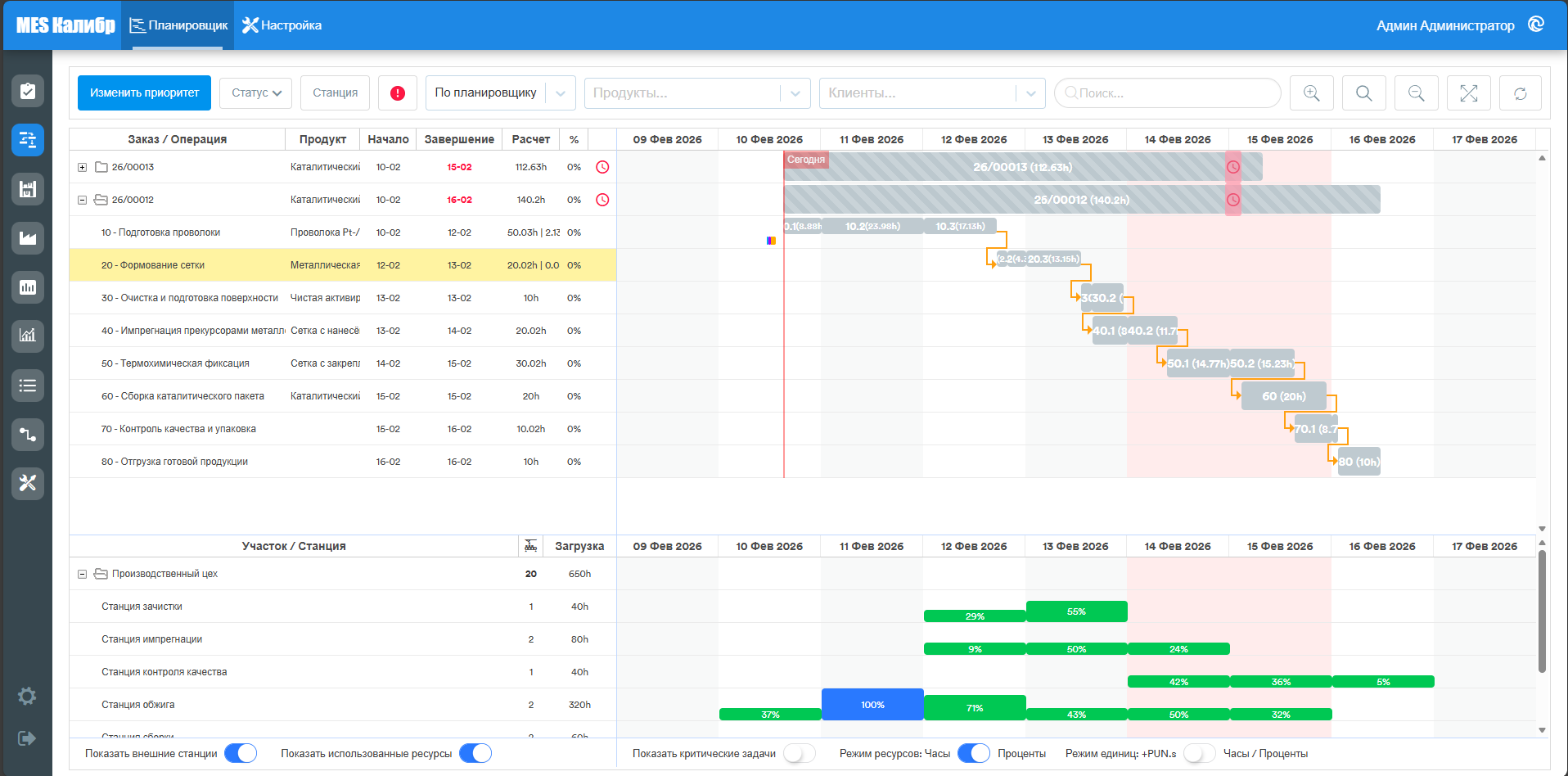The width and height of the screenshot is (1568, 776).
Task: Open the clipboard checklist sidebar icon
Action: point(28,91)
